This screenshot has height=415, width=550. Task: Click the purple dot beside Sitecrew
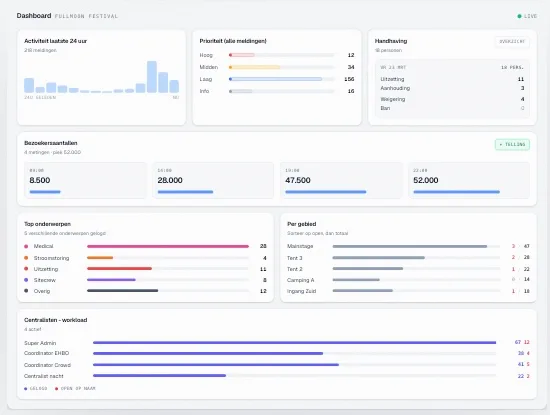coord(26,280)
